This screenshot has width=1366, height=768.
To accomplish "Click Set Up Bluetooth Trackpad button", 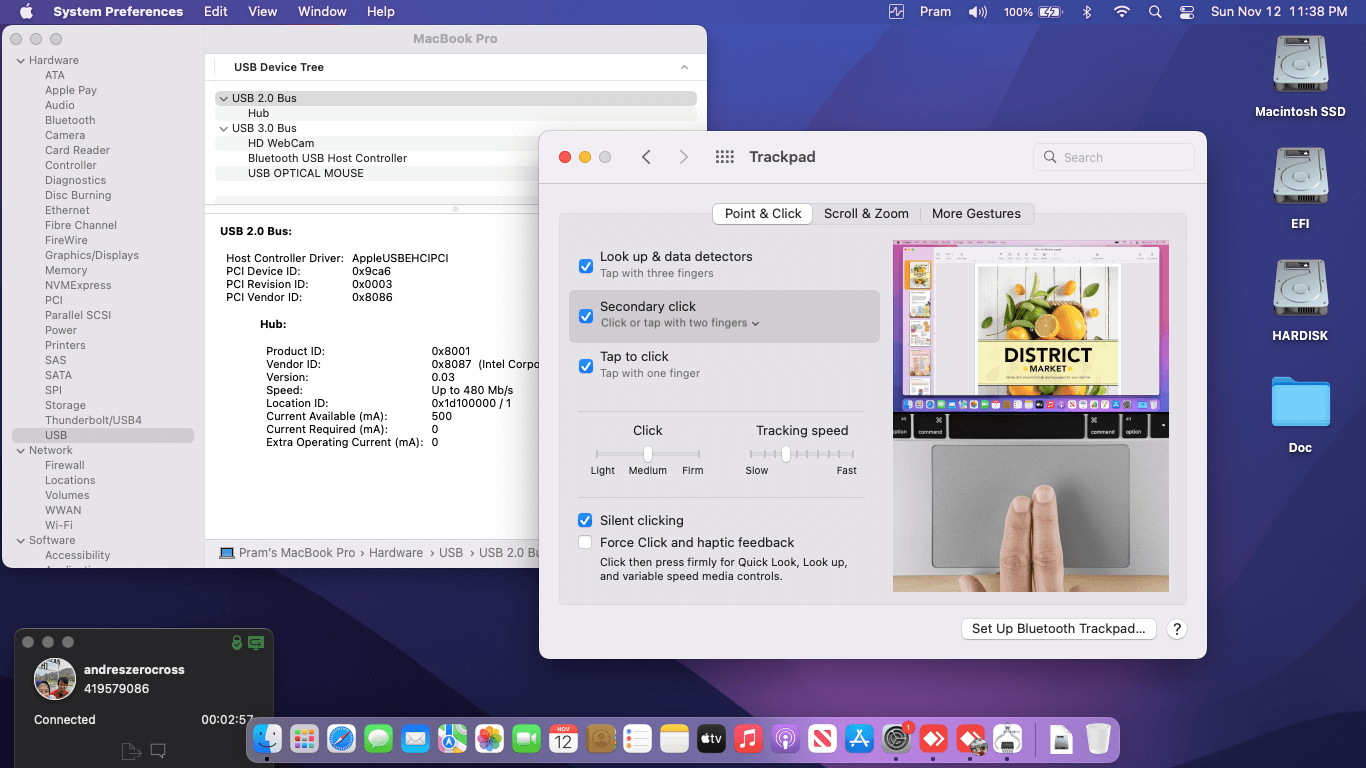I will click(x=1058, y=629).
